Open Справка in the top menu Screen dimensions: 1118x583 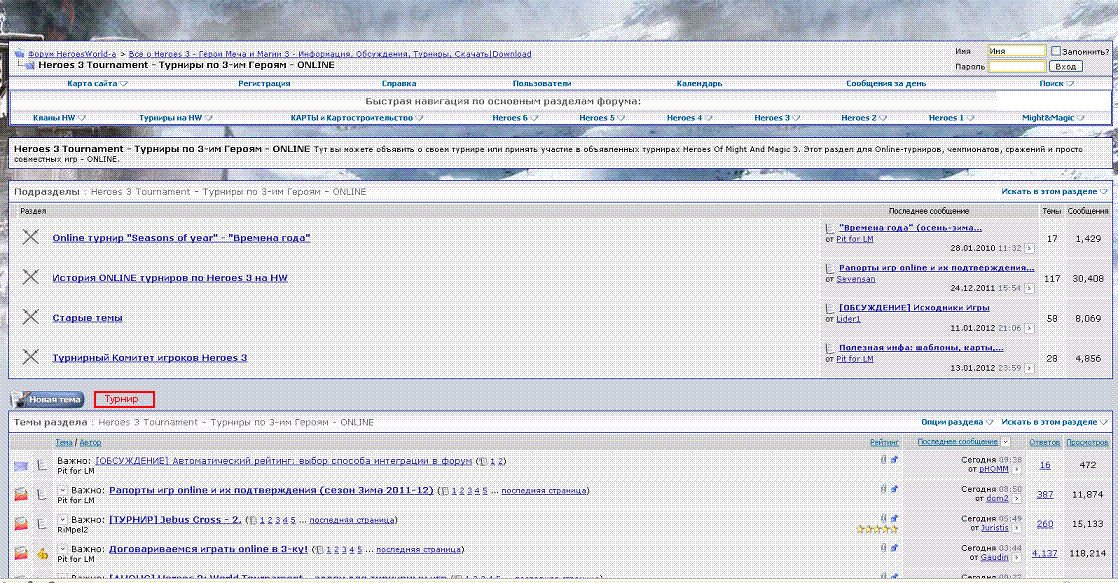(399, 83)
